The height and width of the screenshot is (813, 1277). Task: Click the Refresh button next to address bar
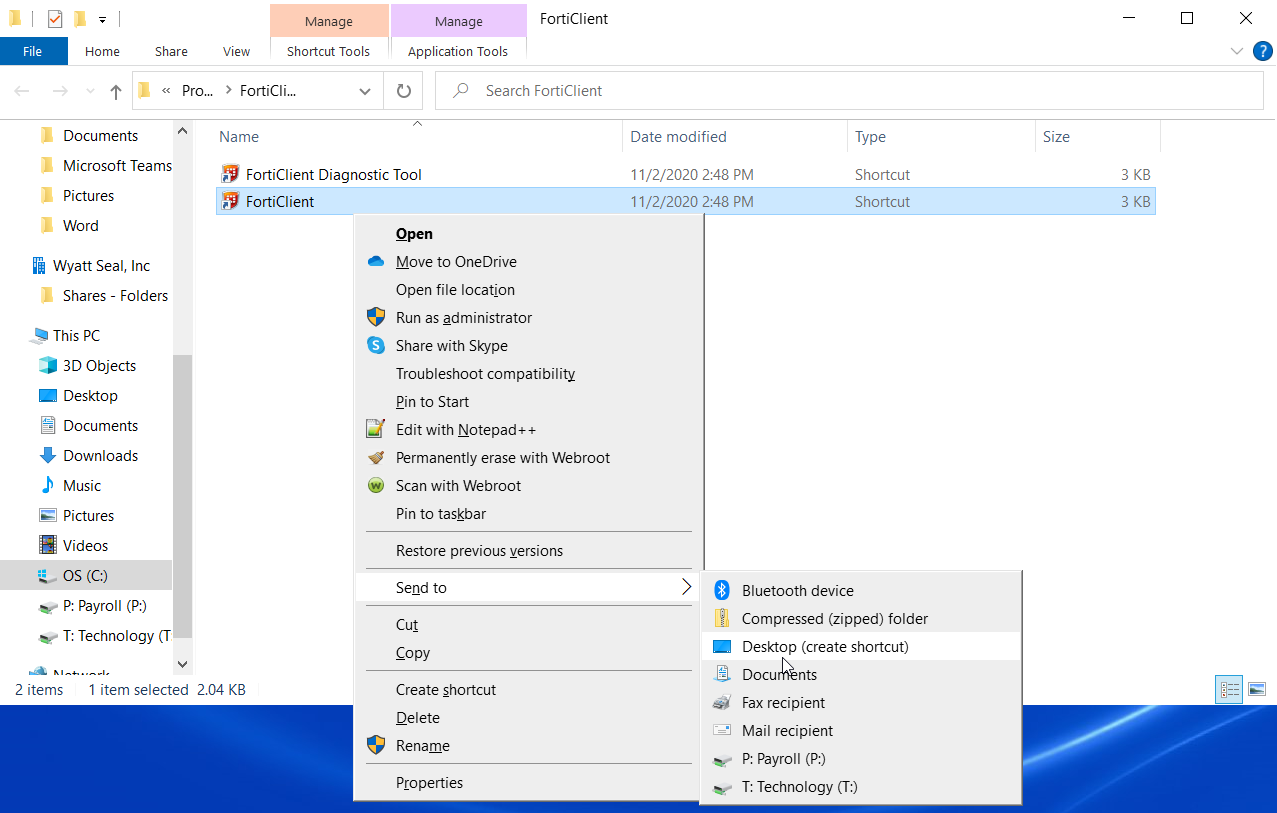coord(404,91)
